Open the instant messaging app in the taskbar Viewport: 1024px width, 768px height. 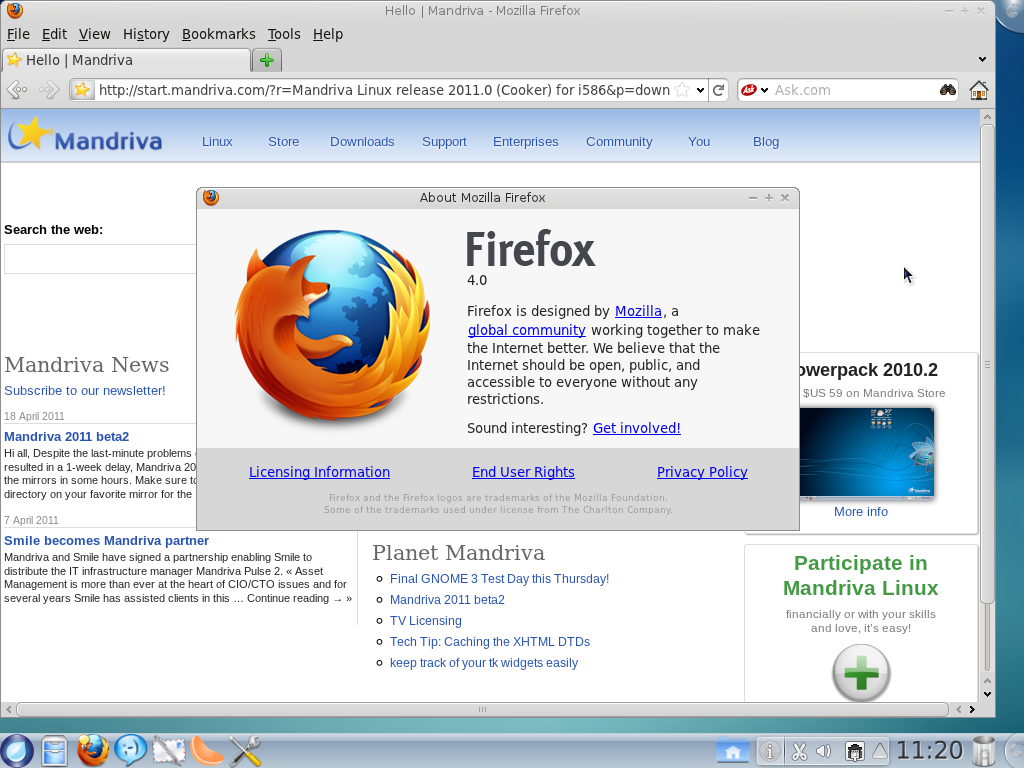tap(131, 750)
